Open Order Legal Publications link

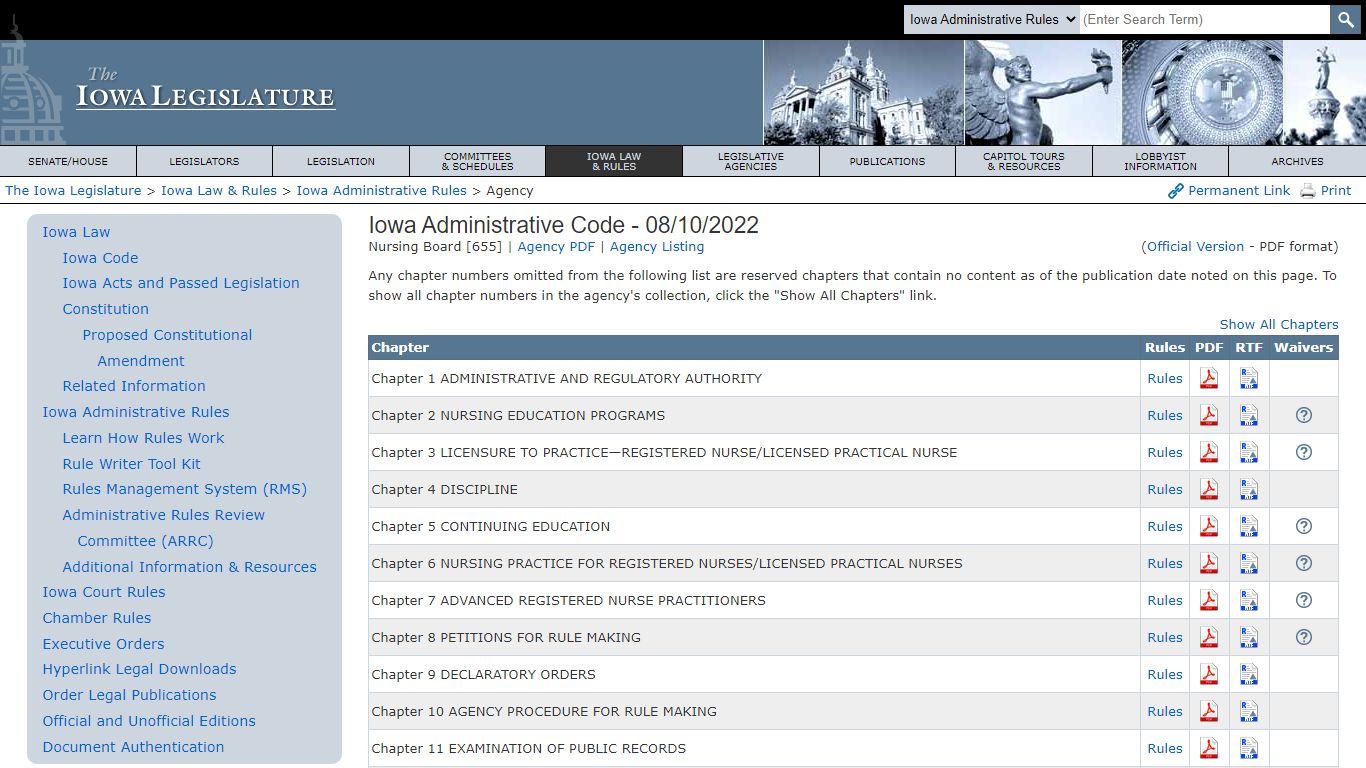129,695
